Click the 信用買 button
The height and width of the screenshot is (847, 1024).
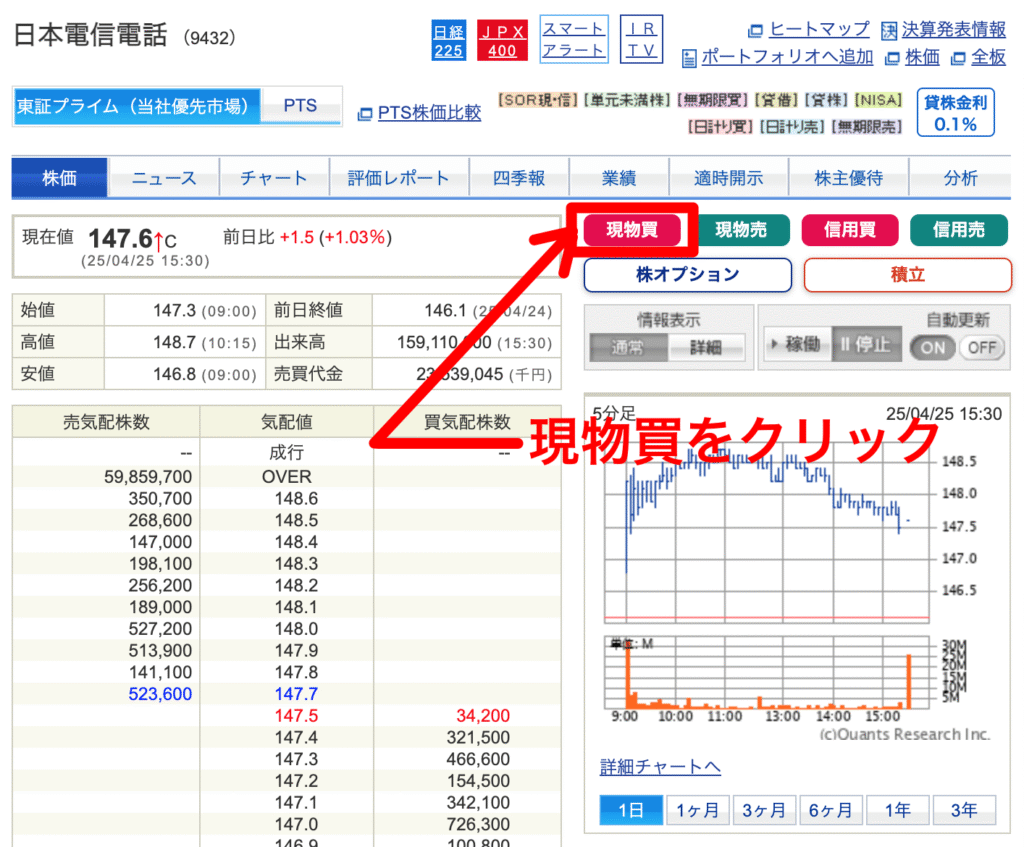click(850, 230)
